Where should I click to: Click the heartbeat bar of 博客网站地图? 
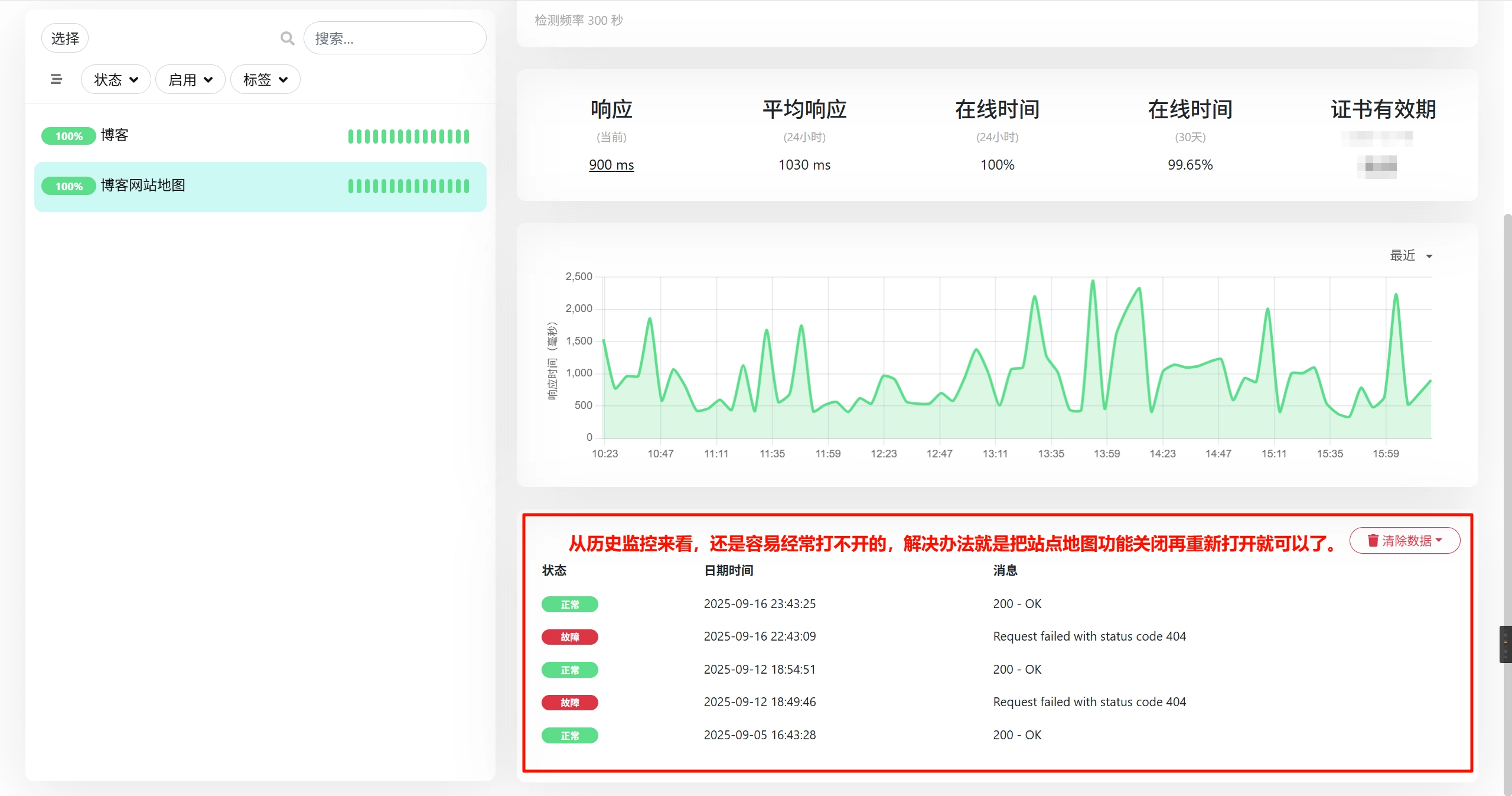click(x=409, y=186)
